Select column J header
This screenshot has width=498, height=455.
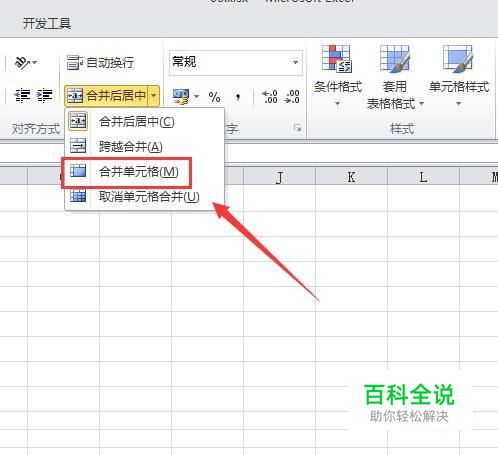279,177
